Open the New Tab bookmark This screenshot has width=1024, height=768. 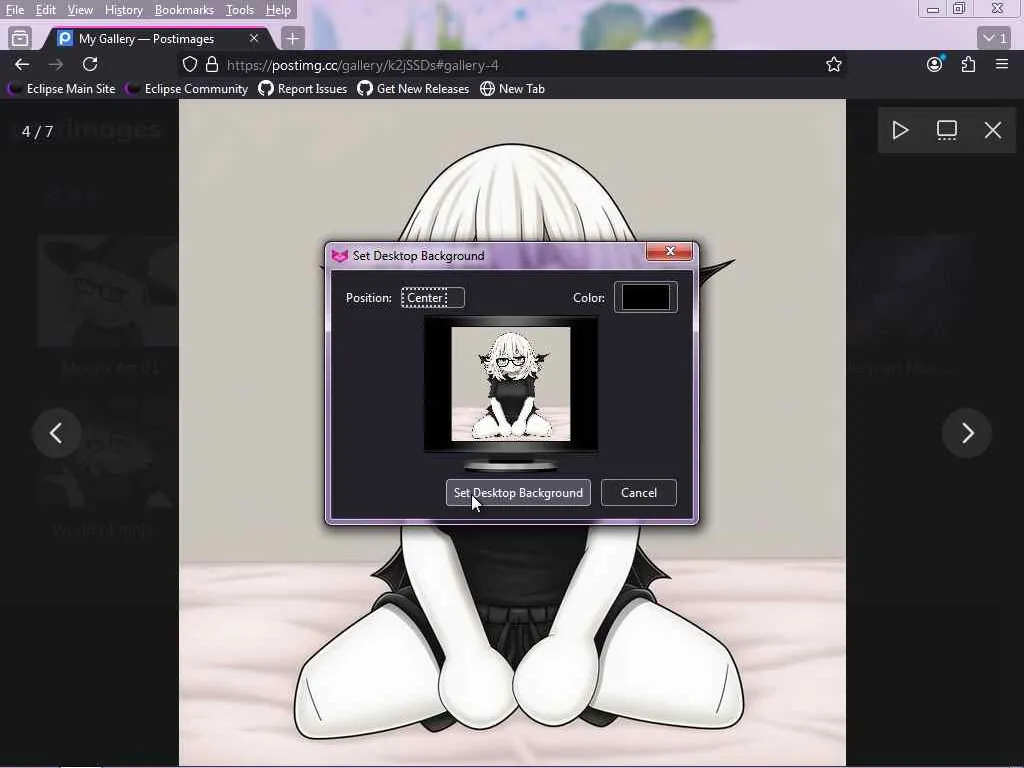(x=513, y=89)
